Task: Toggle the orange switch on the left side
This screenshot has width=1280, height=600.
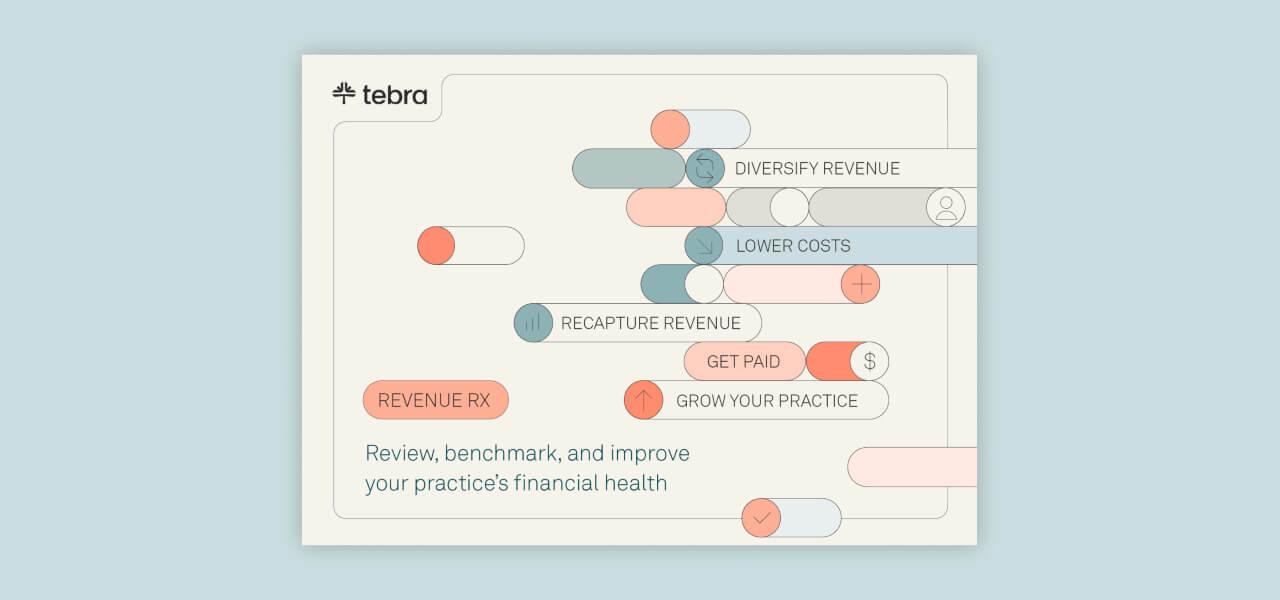Action: coord(470,245)
